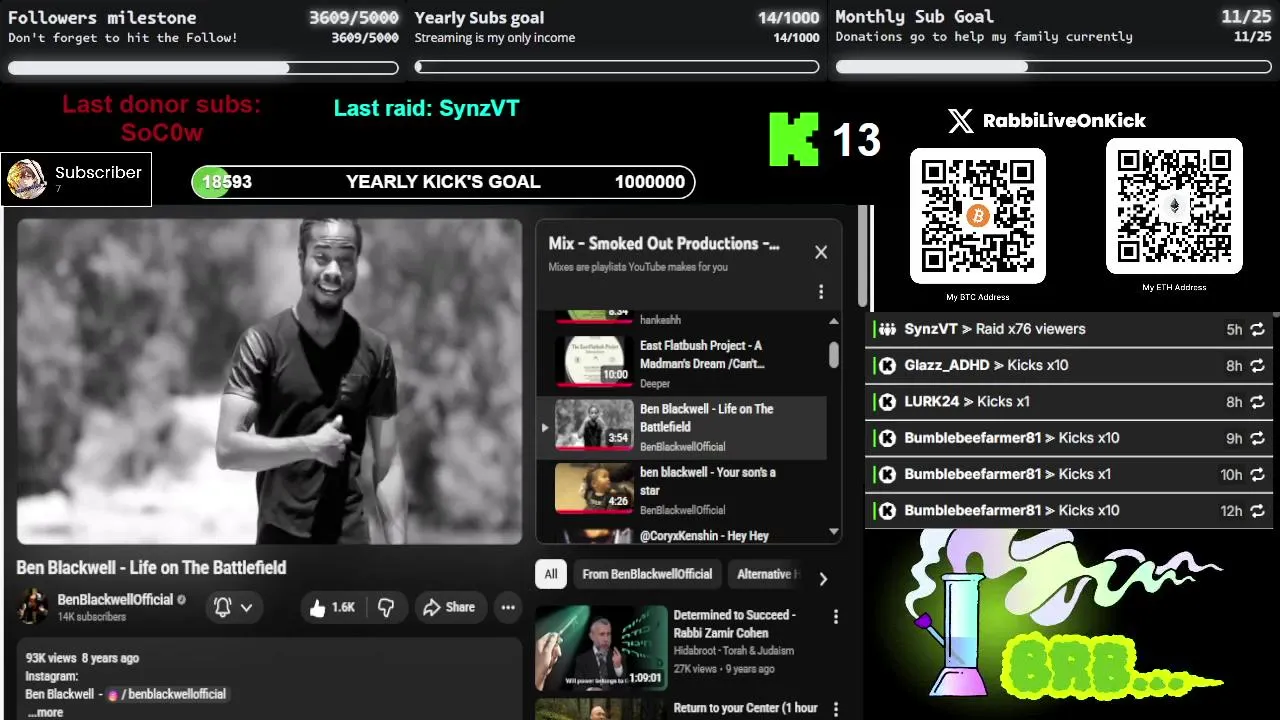Replay the LURK24 Kicks x1 alert

pos(1257,402)
